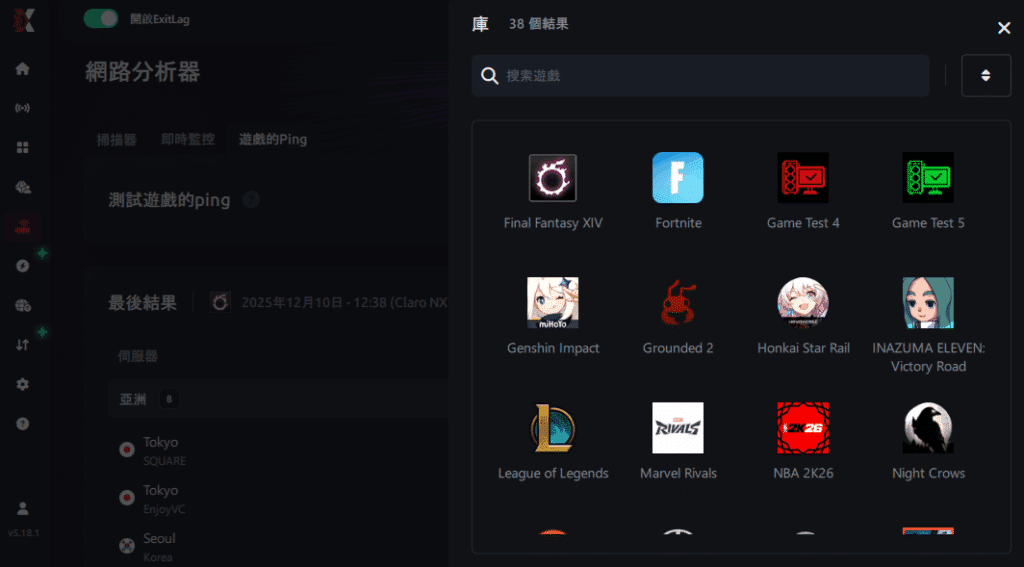
Task: Pick the green Game Test 5 icon
Action: point(928,178)
